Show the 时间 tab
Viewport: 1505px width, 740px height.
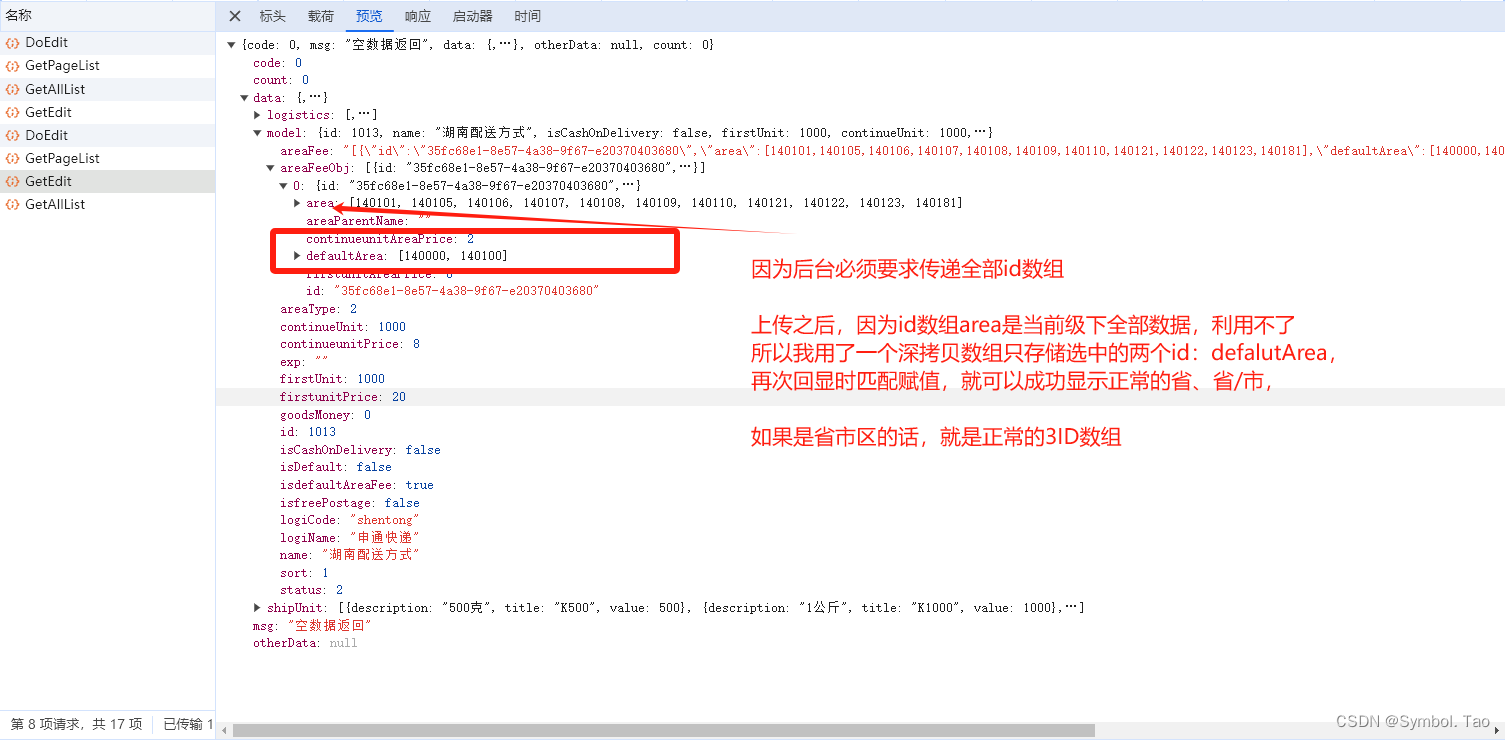tap(528, 16)
